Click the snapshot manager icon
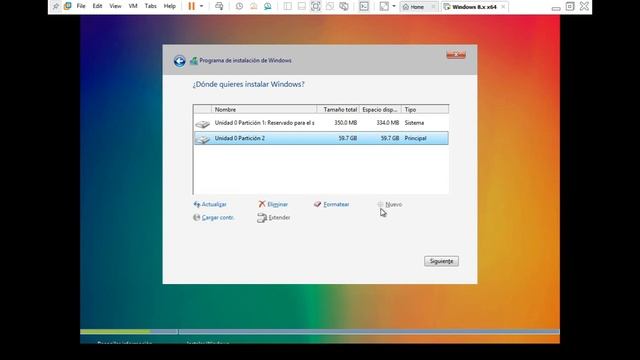Screen dimensions: 640x360 click(267, 6)
